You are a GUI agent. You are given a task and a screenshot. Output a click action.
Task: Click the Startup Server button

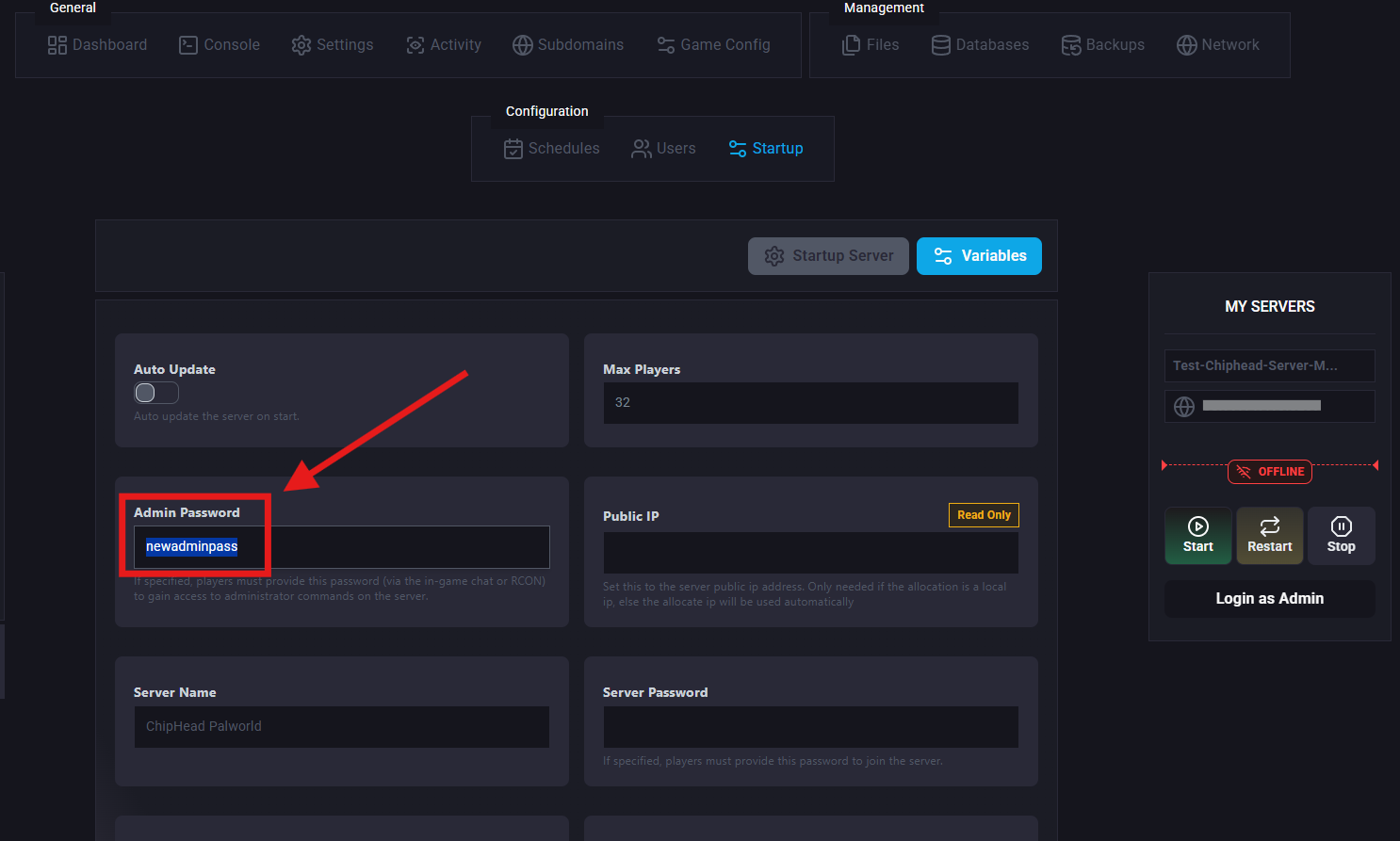[x=828, y=256]
